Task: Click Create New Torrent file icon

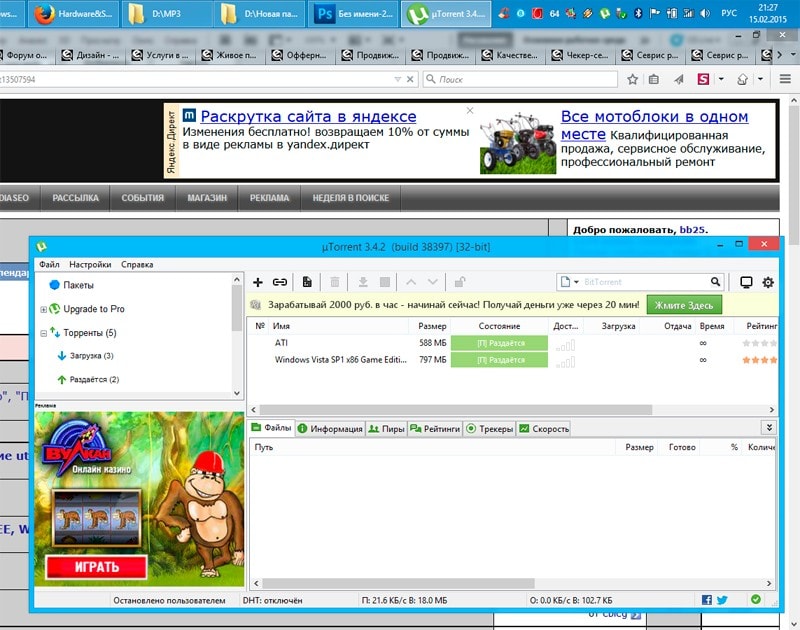Action: pos(307,282)
